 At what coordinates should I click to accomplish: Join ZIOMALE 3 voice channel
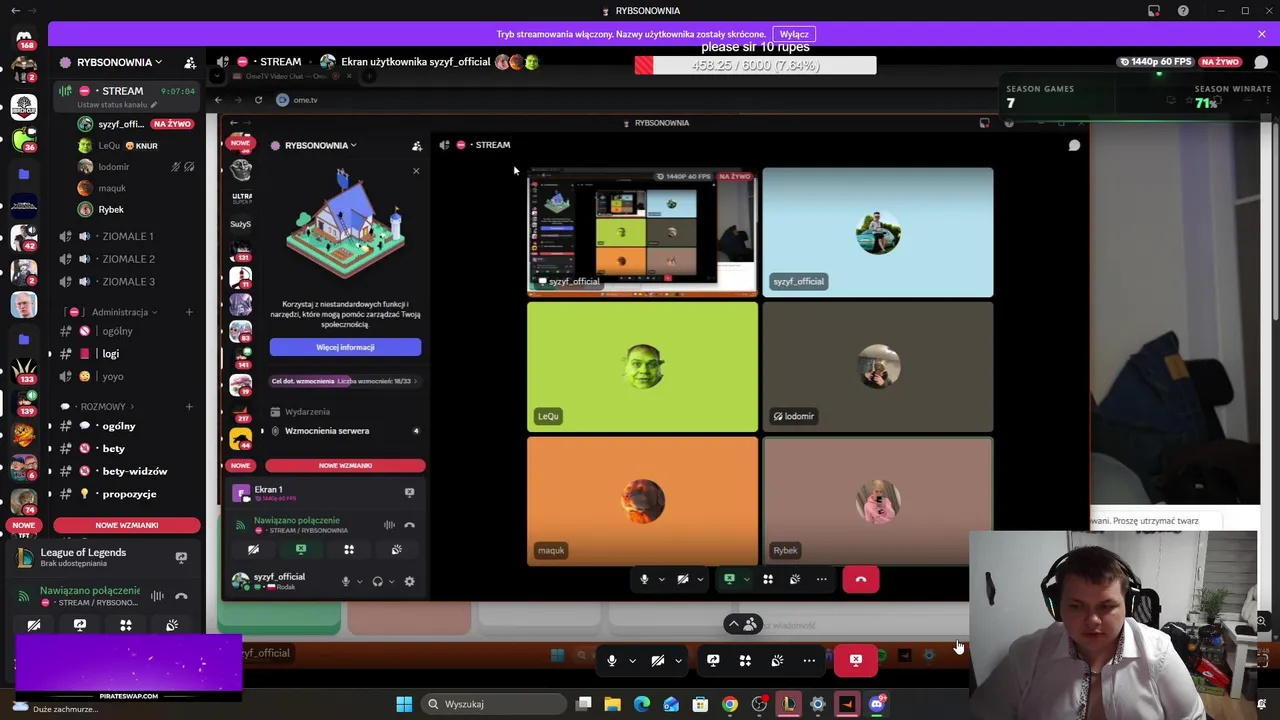(128, 282)
